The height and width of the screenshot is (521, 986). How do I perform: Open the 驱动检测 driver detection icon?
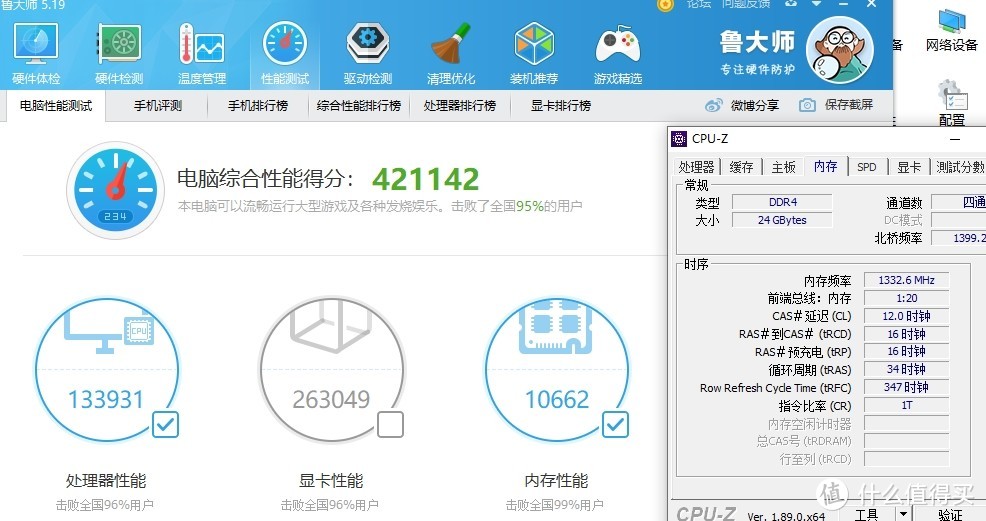coord(368,53)
